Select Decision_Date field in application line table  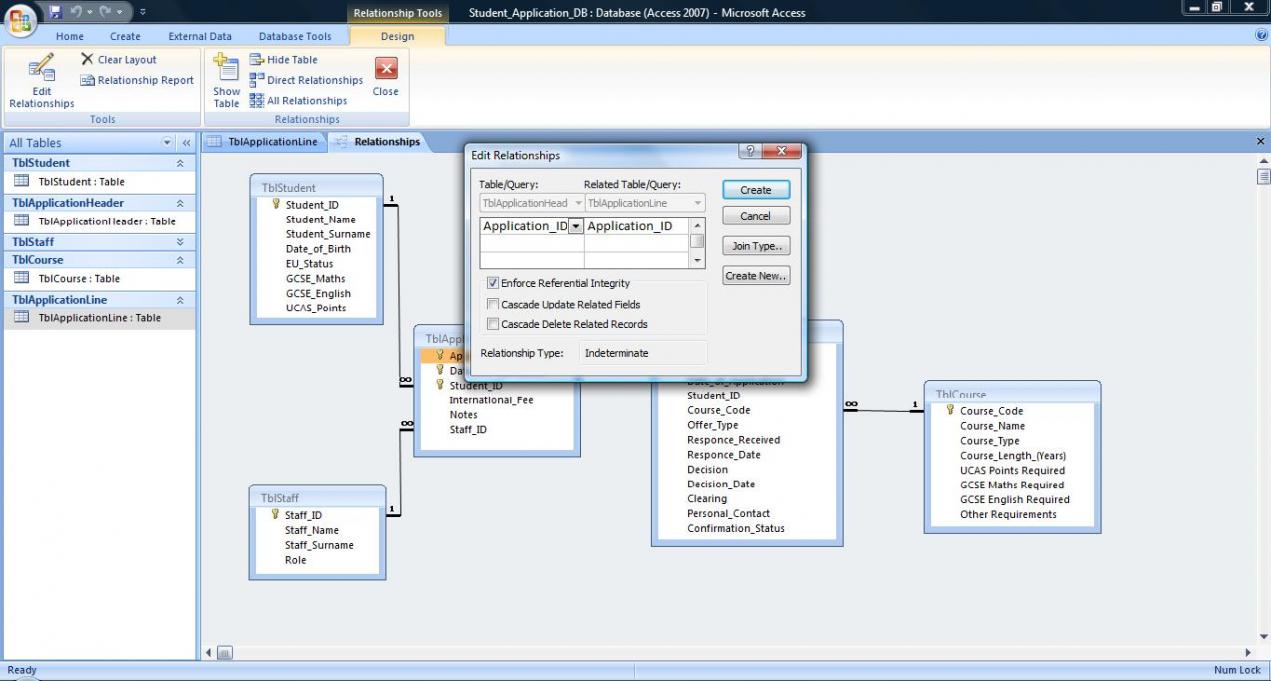point(721,484)
